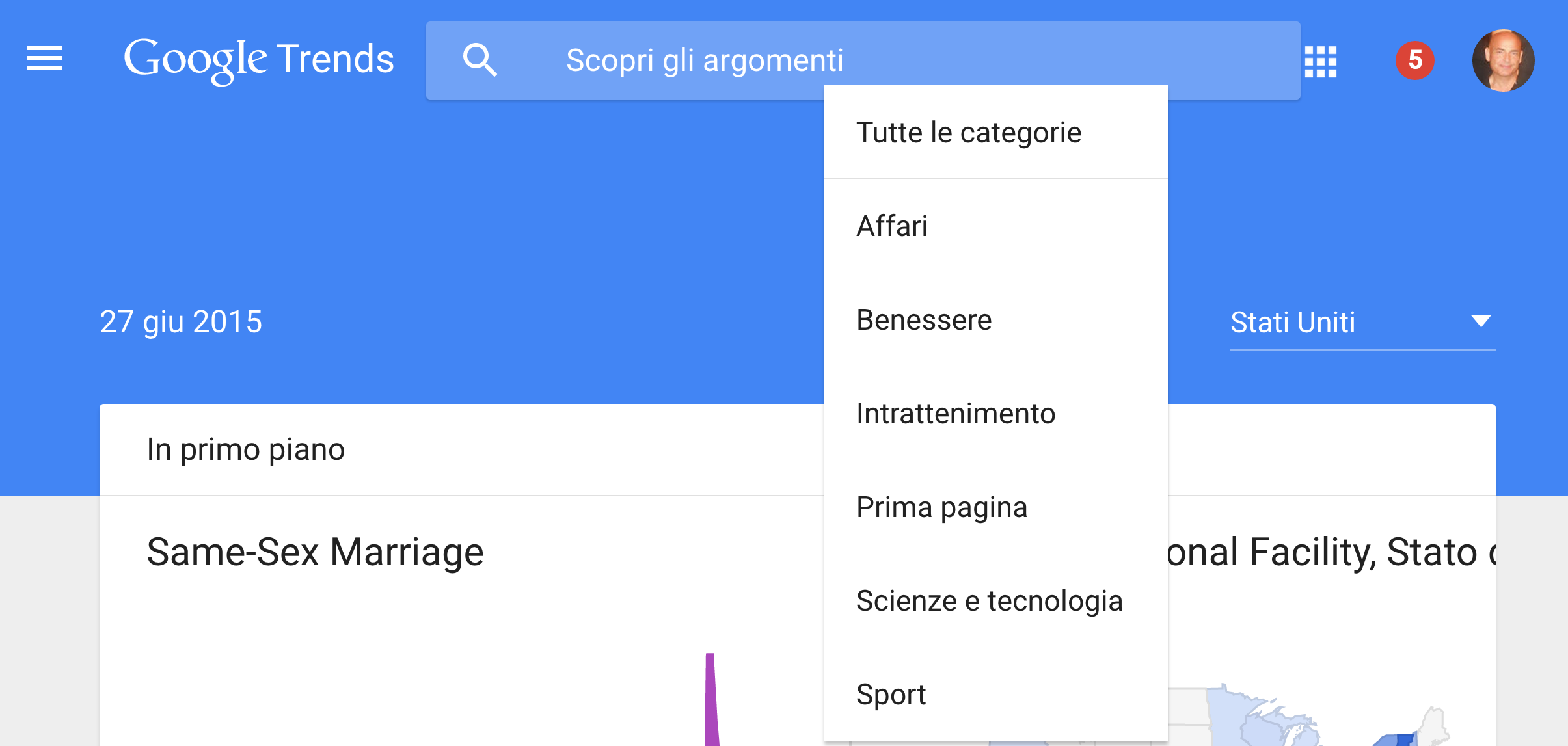Select the Benessere category
Screen dimensions: 1568x746
pyautogui.click(x=924, y=320)
